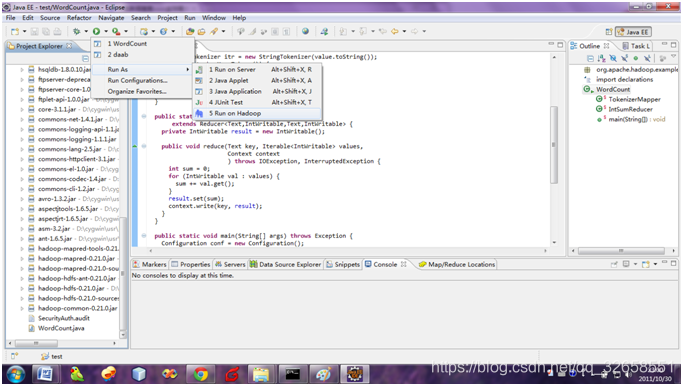Select WordCount.java in Project Explorer
683x386 pixels.
tap(61, 328)
